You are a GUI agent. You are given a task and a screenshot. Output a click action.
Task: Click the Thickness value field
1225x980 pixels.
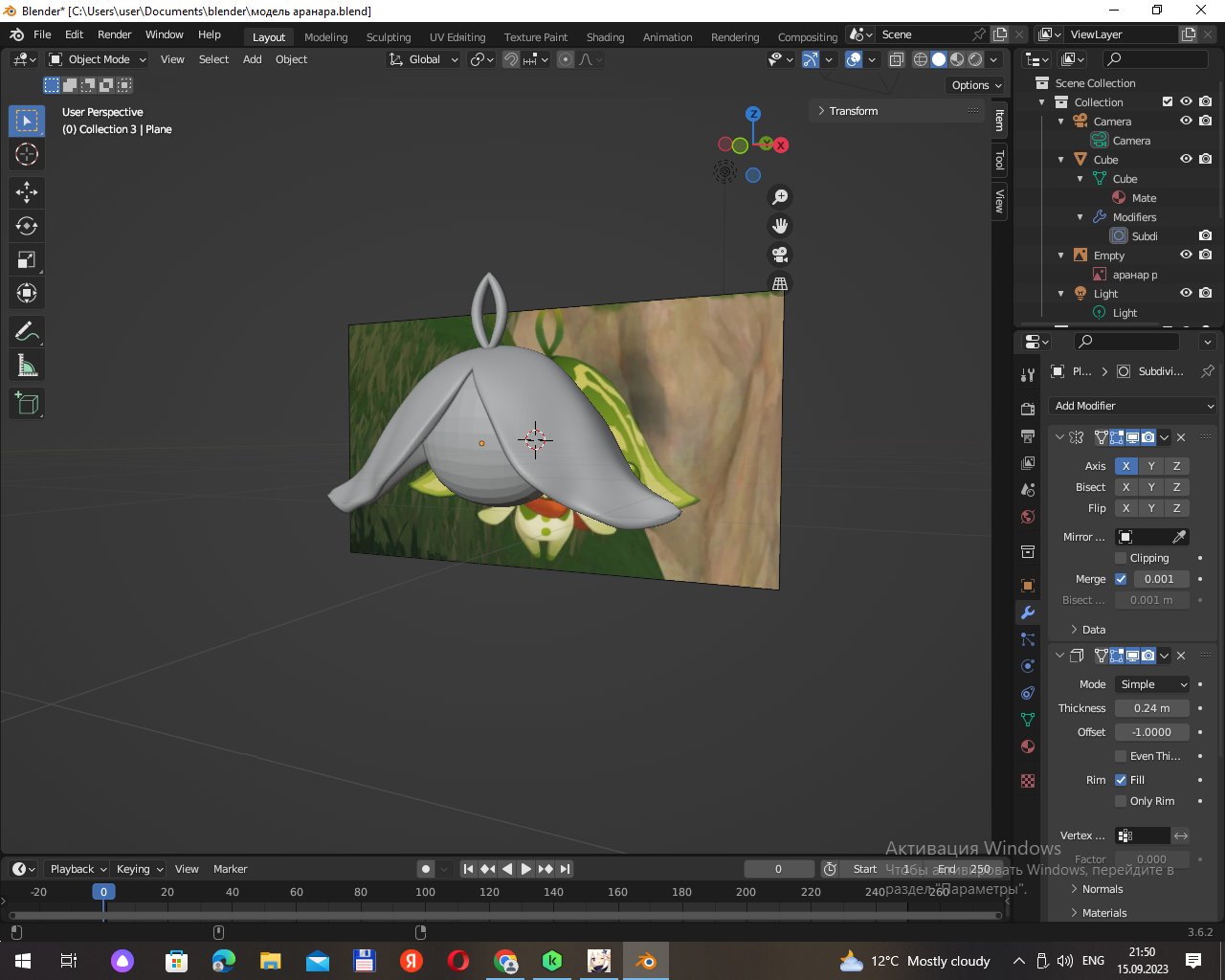pyautogui.click(x=1151, y=708)
